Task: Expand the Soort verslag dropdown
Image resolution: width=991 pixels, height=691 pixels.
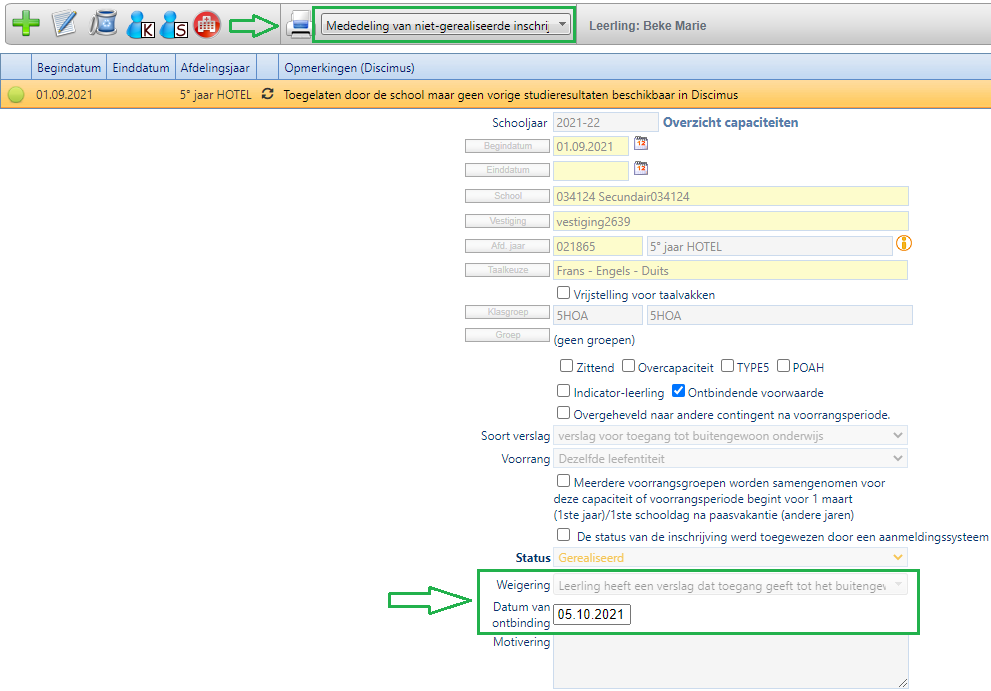Action: point(730,436)
